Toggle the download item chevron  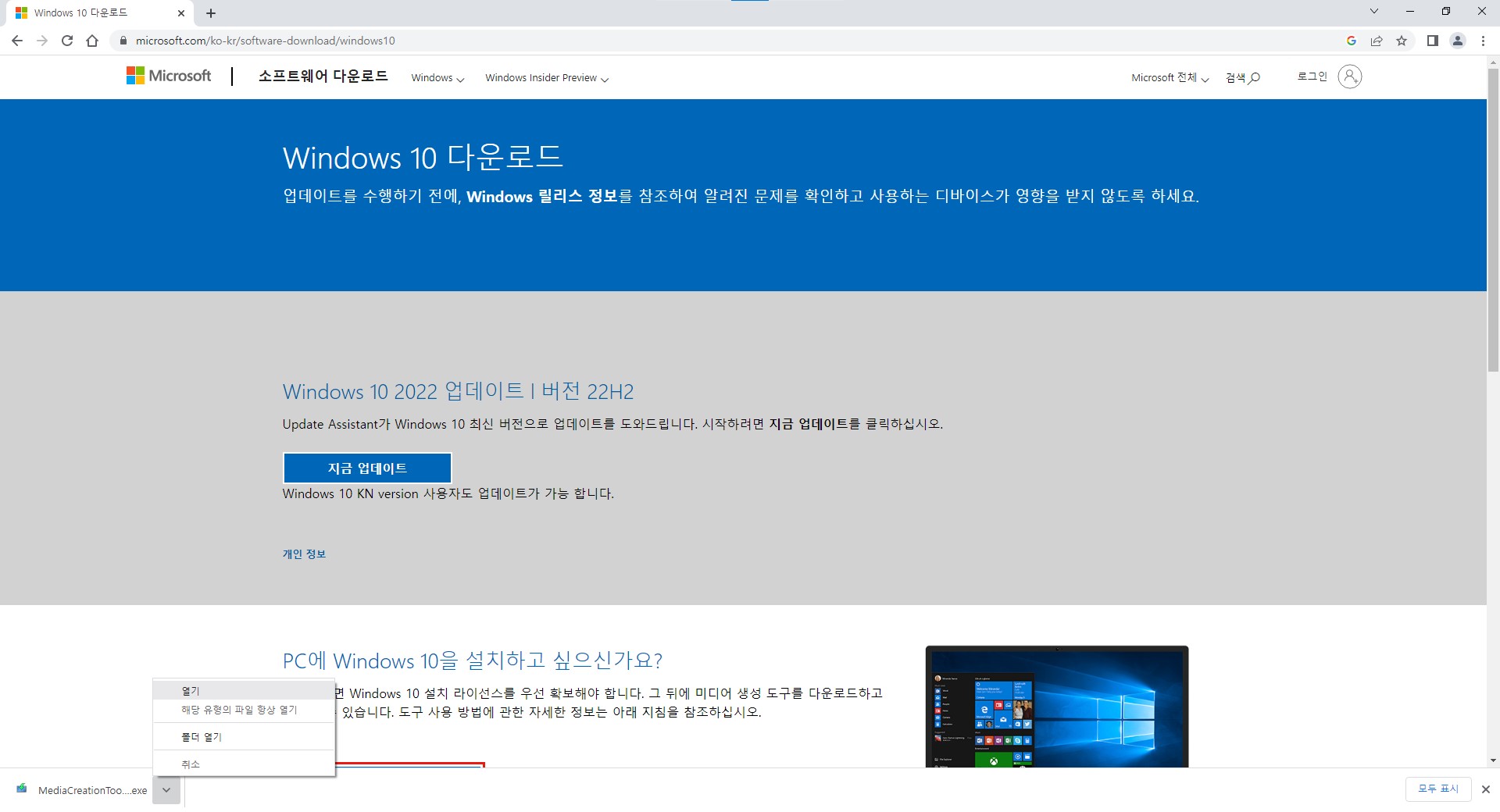coord(166,790)
